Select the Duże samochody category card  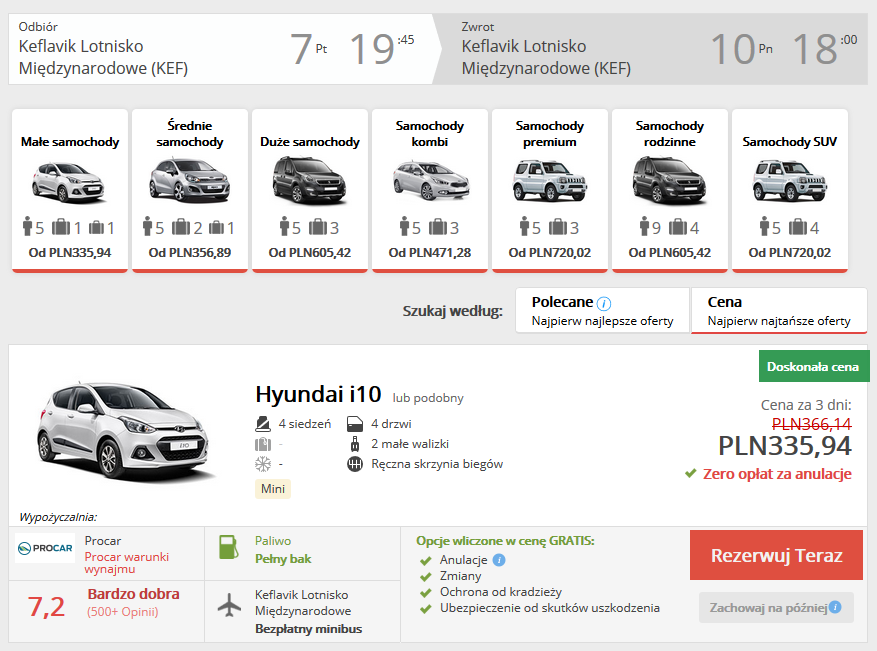click(x=310, y=191)
